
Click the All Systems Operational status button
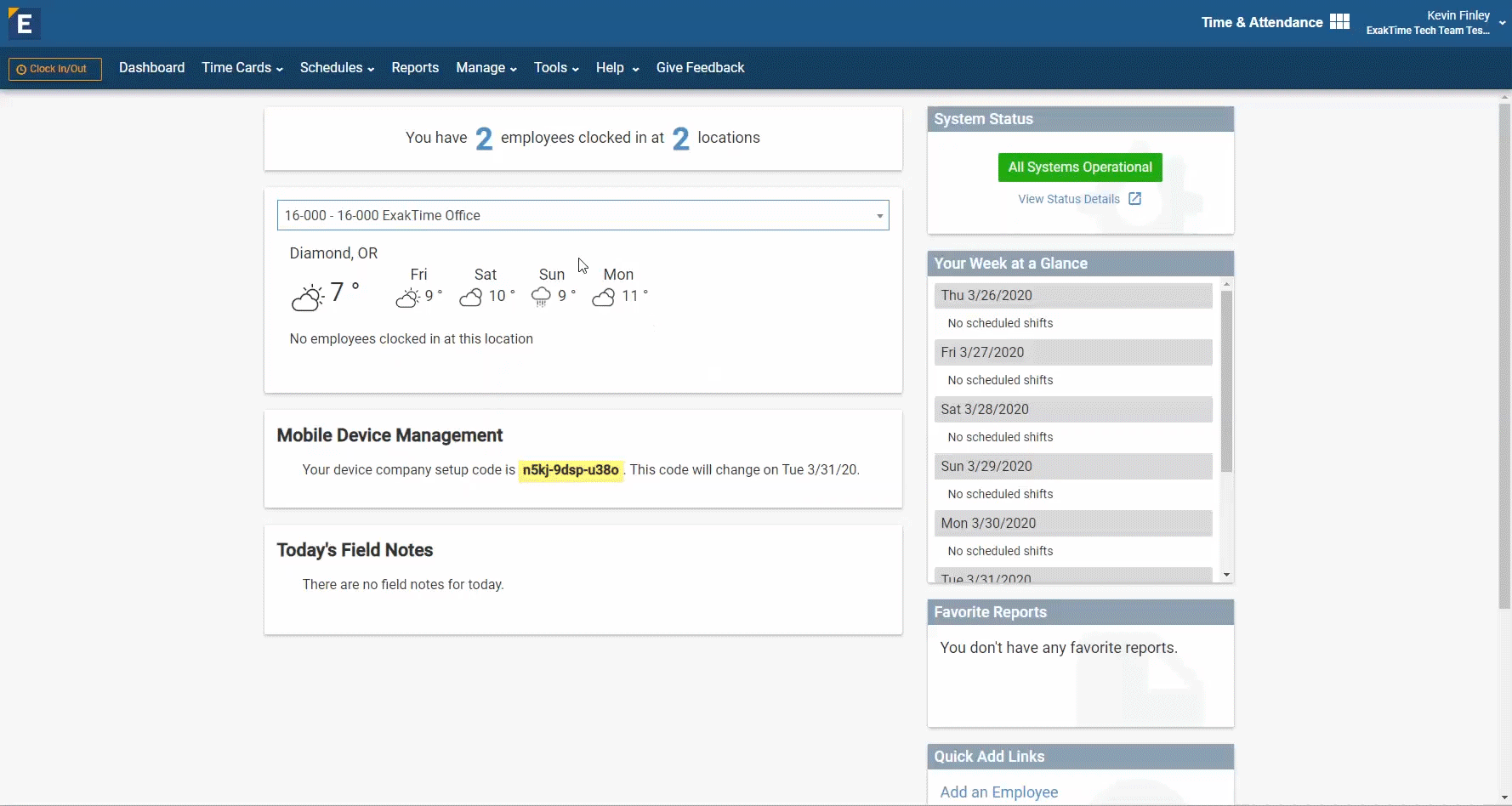click(x=1080, y=167)
